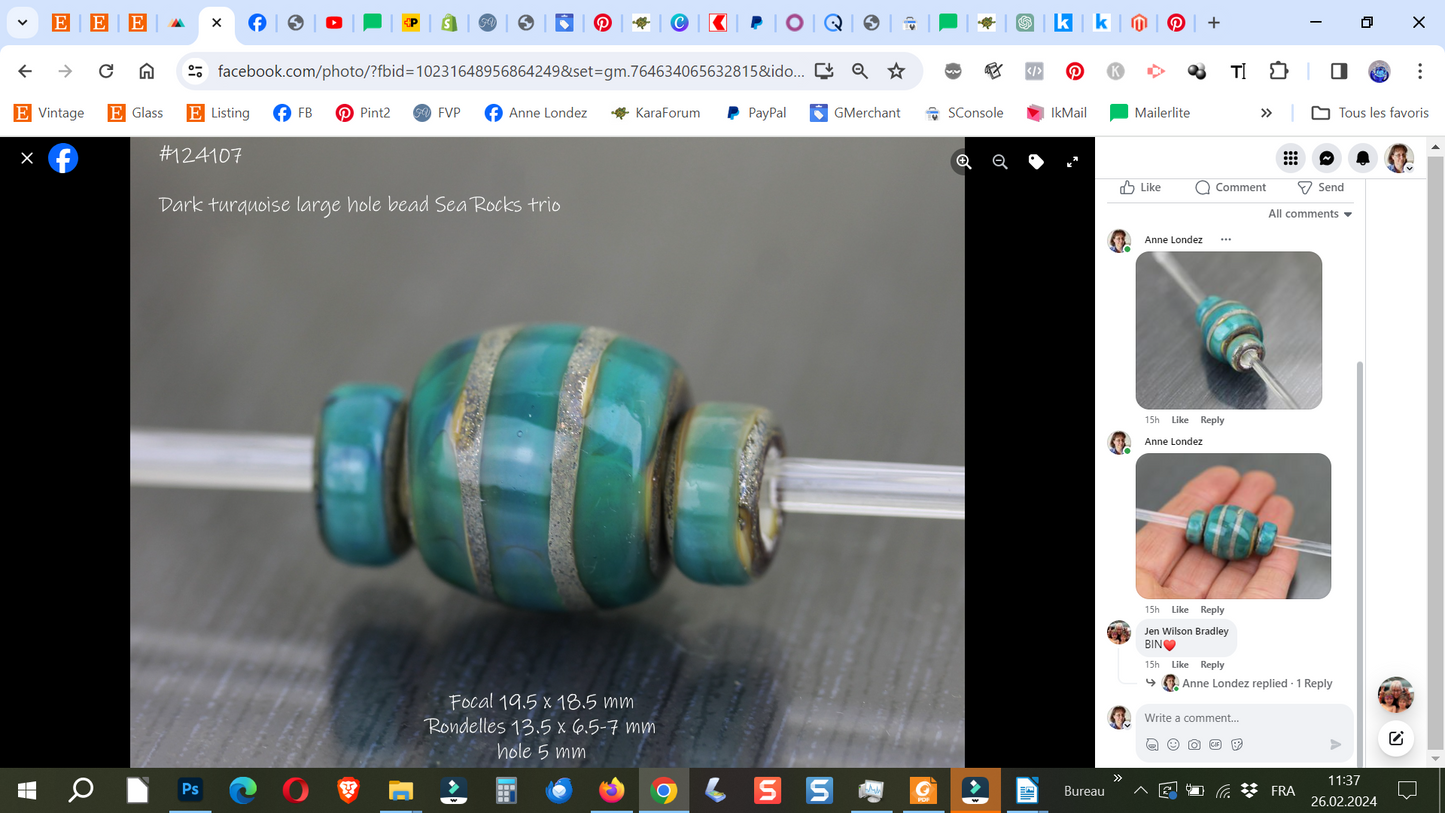Go back in browser history
This screenshot has height=813, width=1445.
click(25, 71)
